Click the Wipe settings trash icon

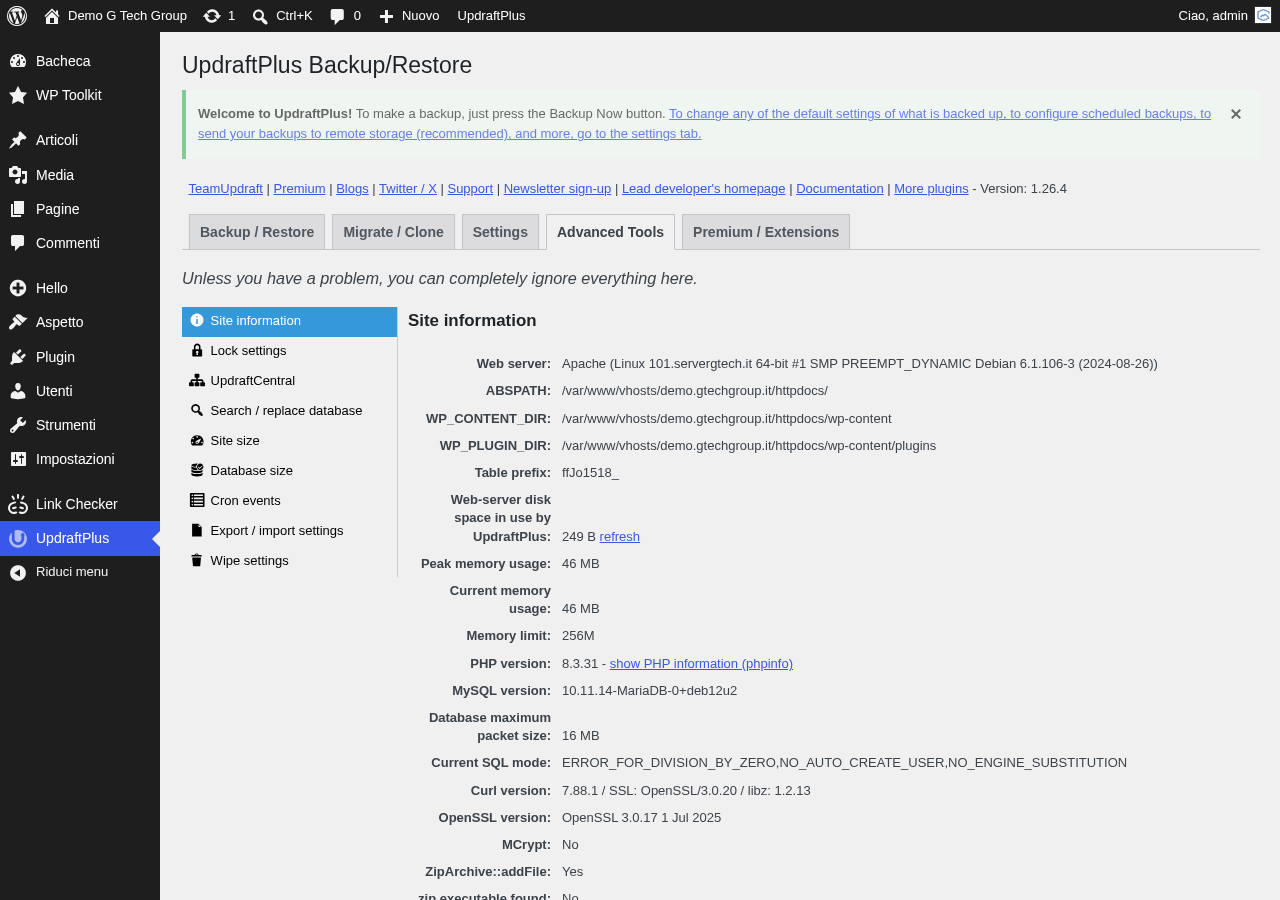point(197,560)
